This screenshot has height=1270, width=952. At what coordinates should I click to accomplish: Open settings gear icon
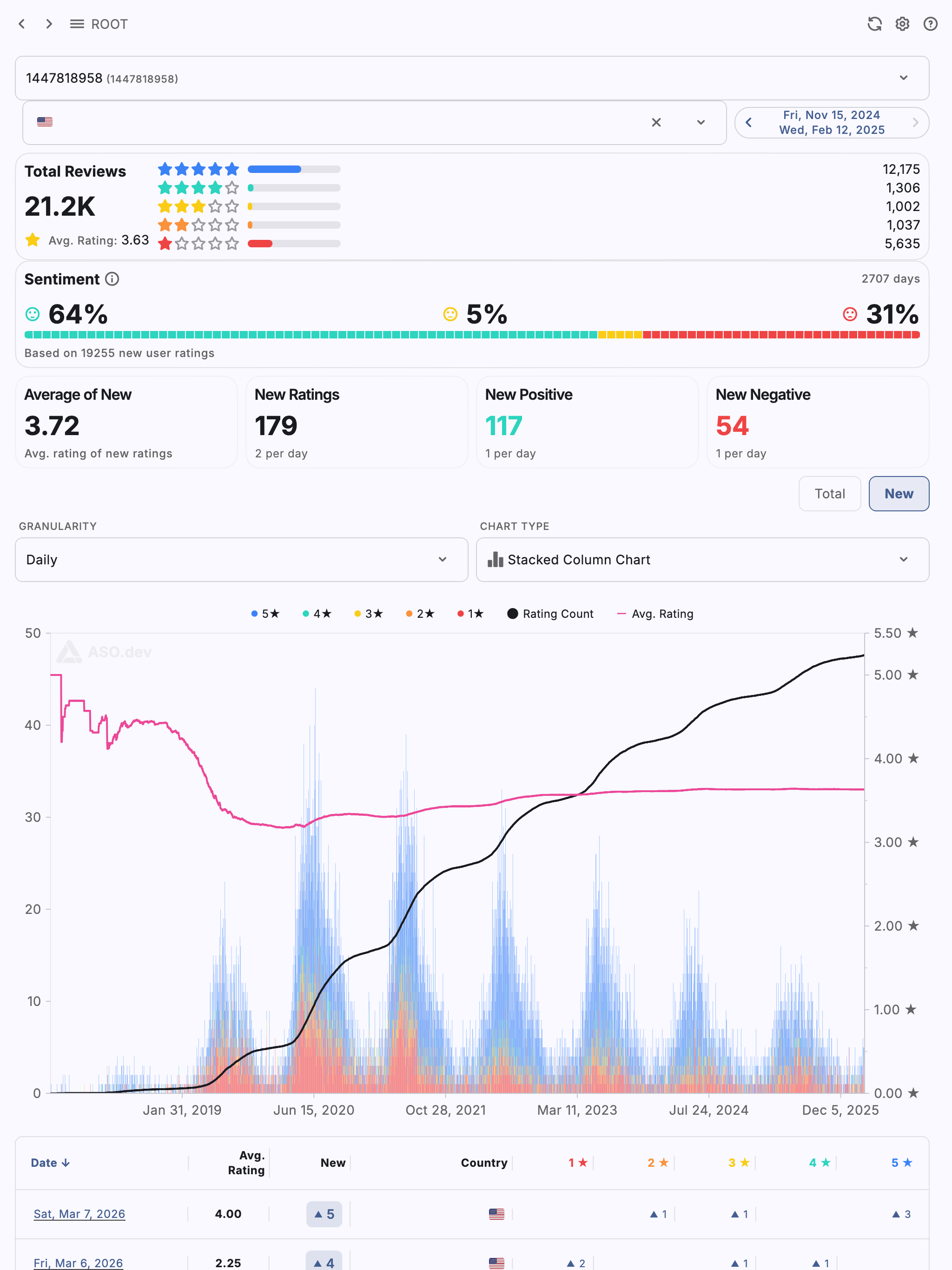click(x=902, y=24)
